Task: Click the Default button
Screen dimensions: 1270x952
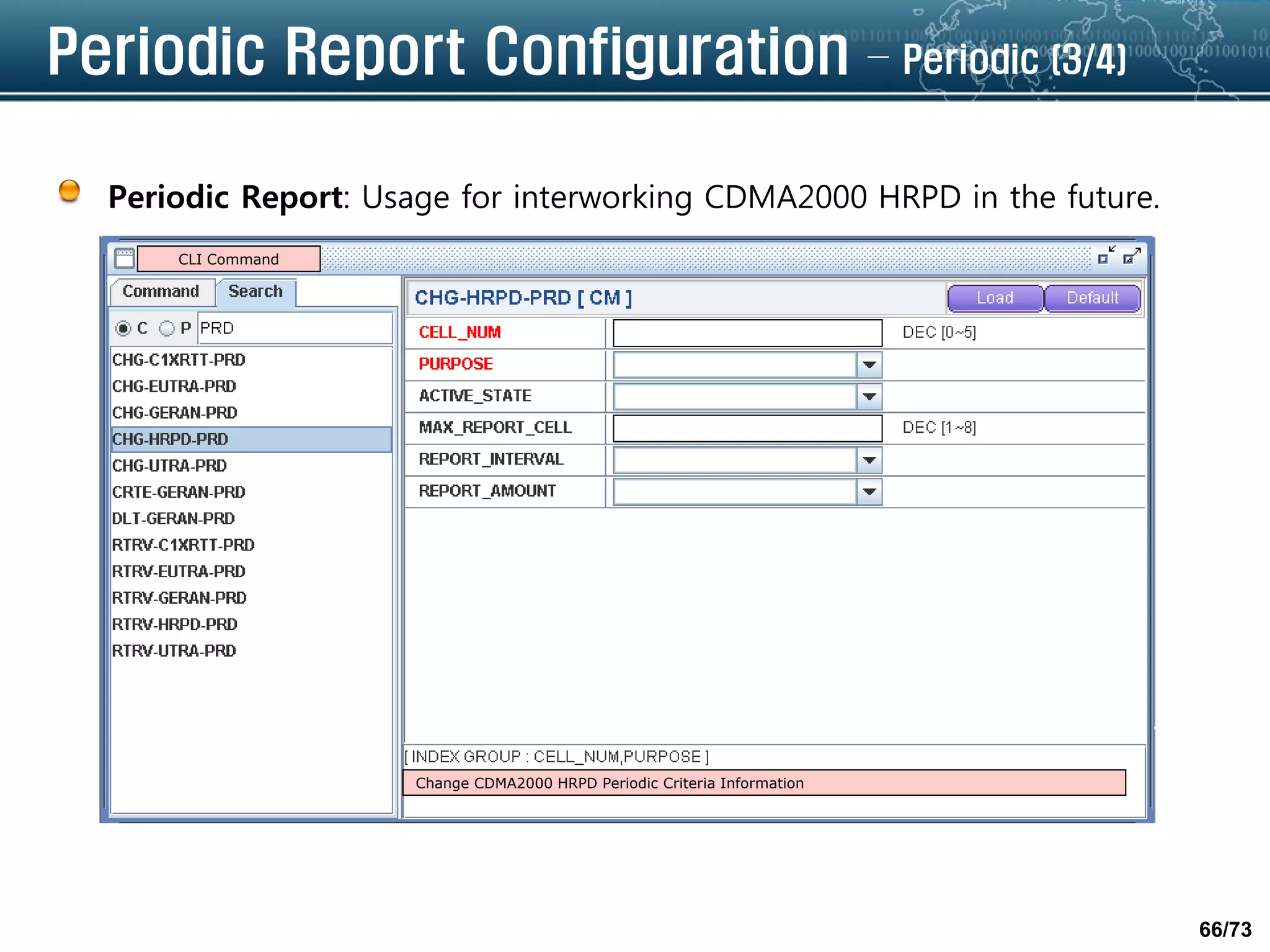Action: coord(1093,298)
